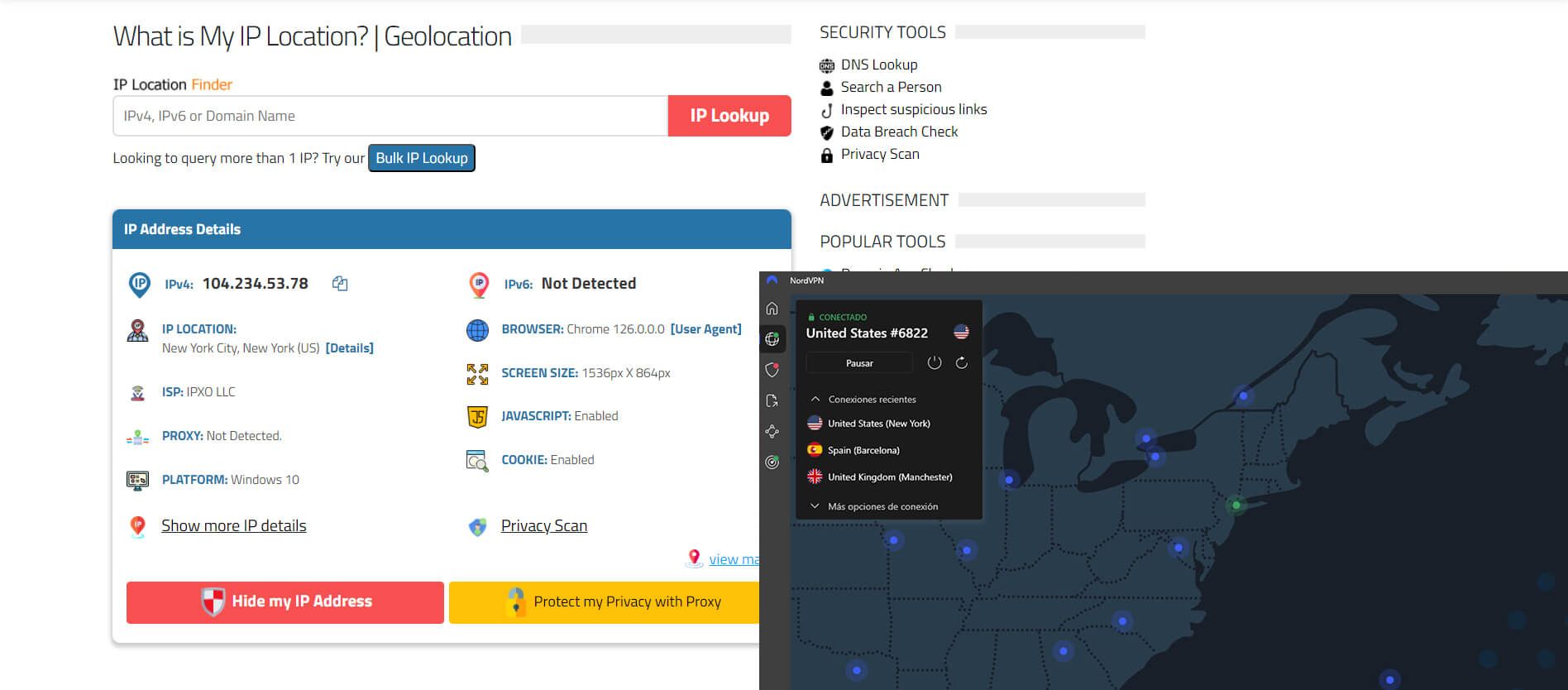Click the IP Lookup button
The width and height of the screenshot is (1568, 690).
pos(729,116)
